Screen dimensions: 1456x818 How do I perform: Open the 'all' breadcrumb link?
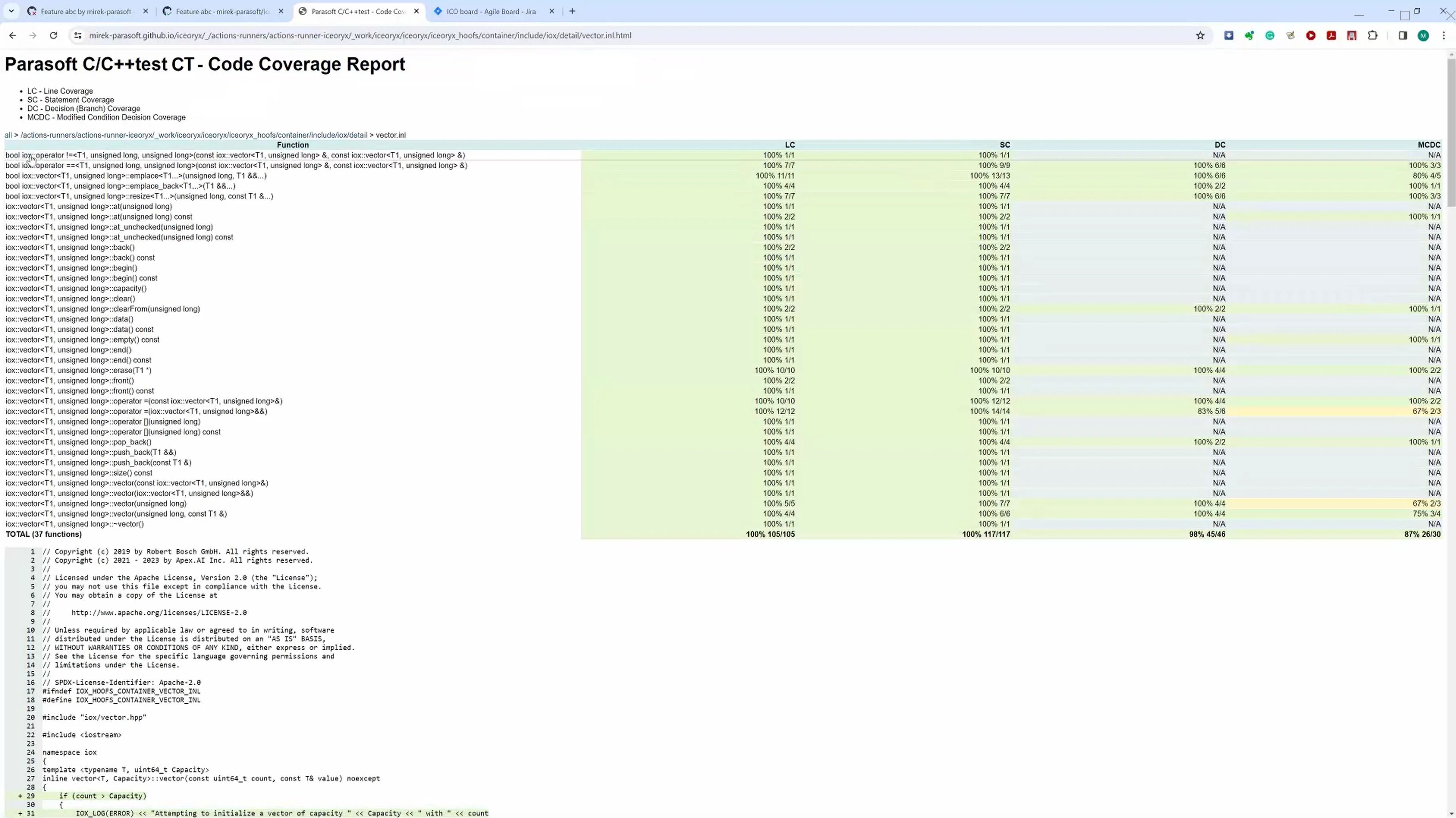tap(8, 135)
